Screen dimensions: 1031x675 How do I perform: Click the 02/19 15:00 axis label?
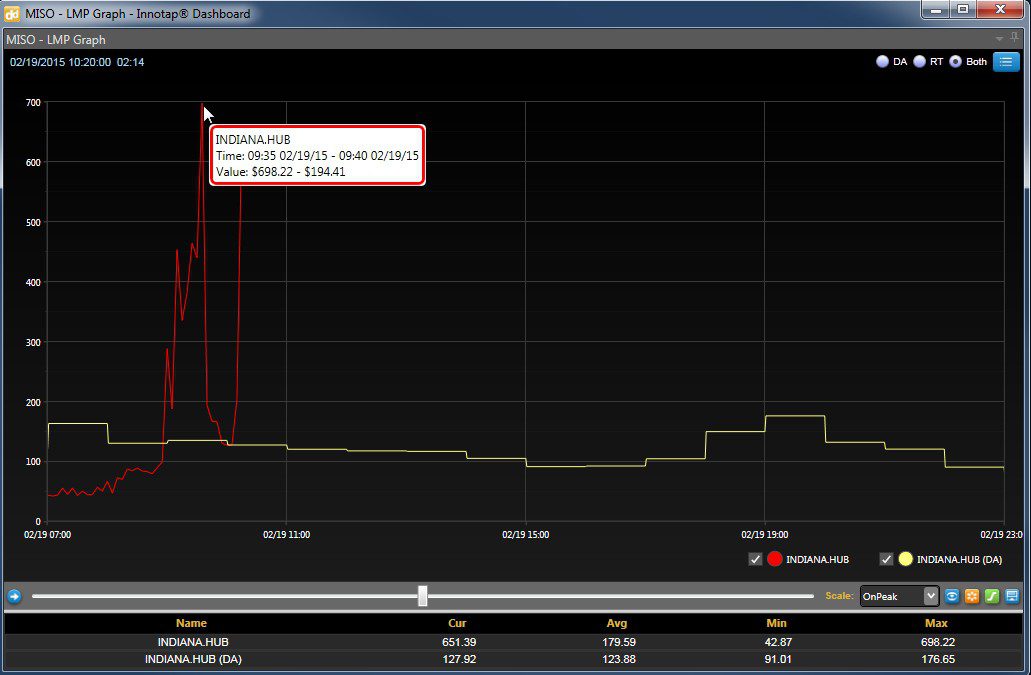[x=525, y=534]
